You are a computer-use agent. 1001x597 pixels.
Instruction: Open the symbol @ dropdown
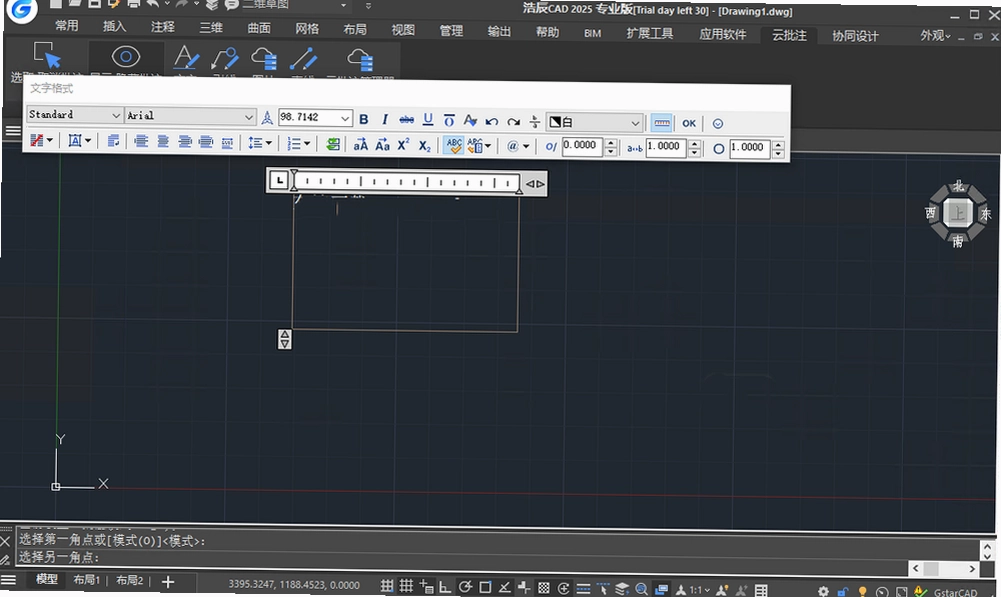click(518, 146)
